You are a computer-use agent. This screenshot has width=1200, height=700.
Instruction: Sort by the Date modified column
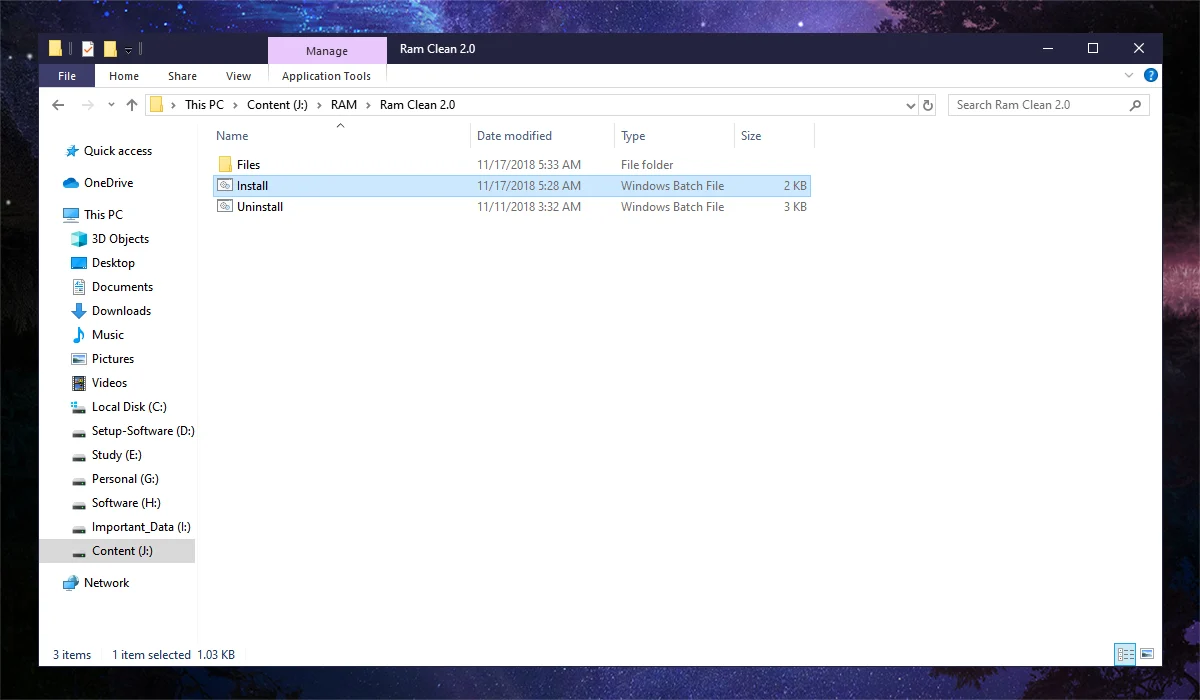pyautogui.click(x=514, y=136)
